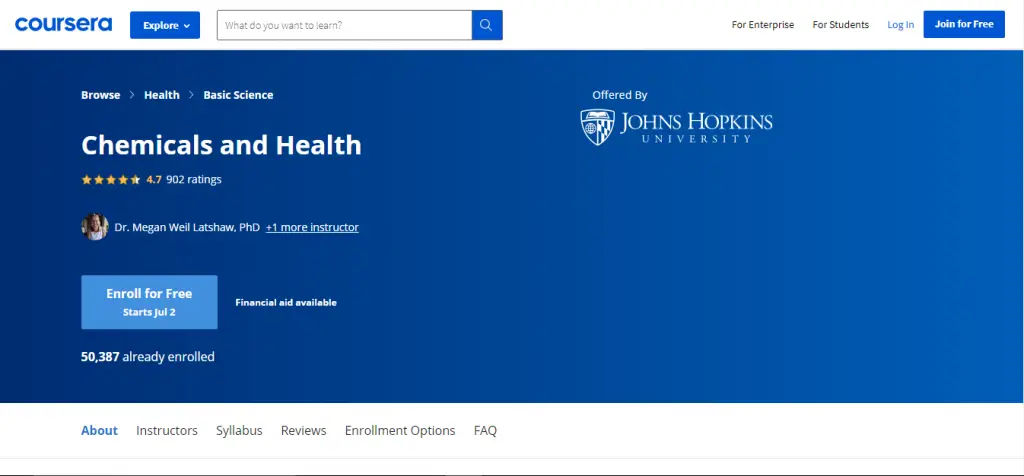Click the 'What do you want to learn?' search field
The width and height of the screenshot is (1024, 476).
click(344, 25)
